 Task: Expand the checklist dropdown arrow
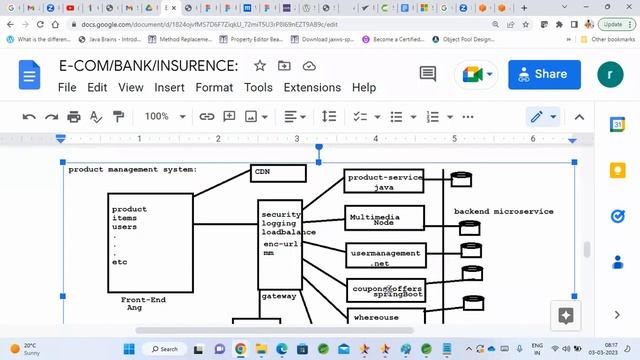click(377, 117)
